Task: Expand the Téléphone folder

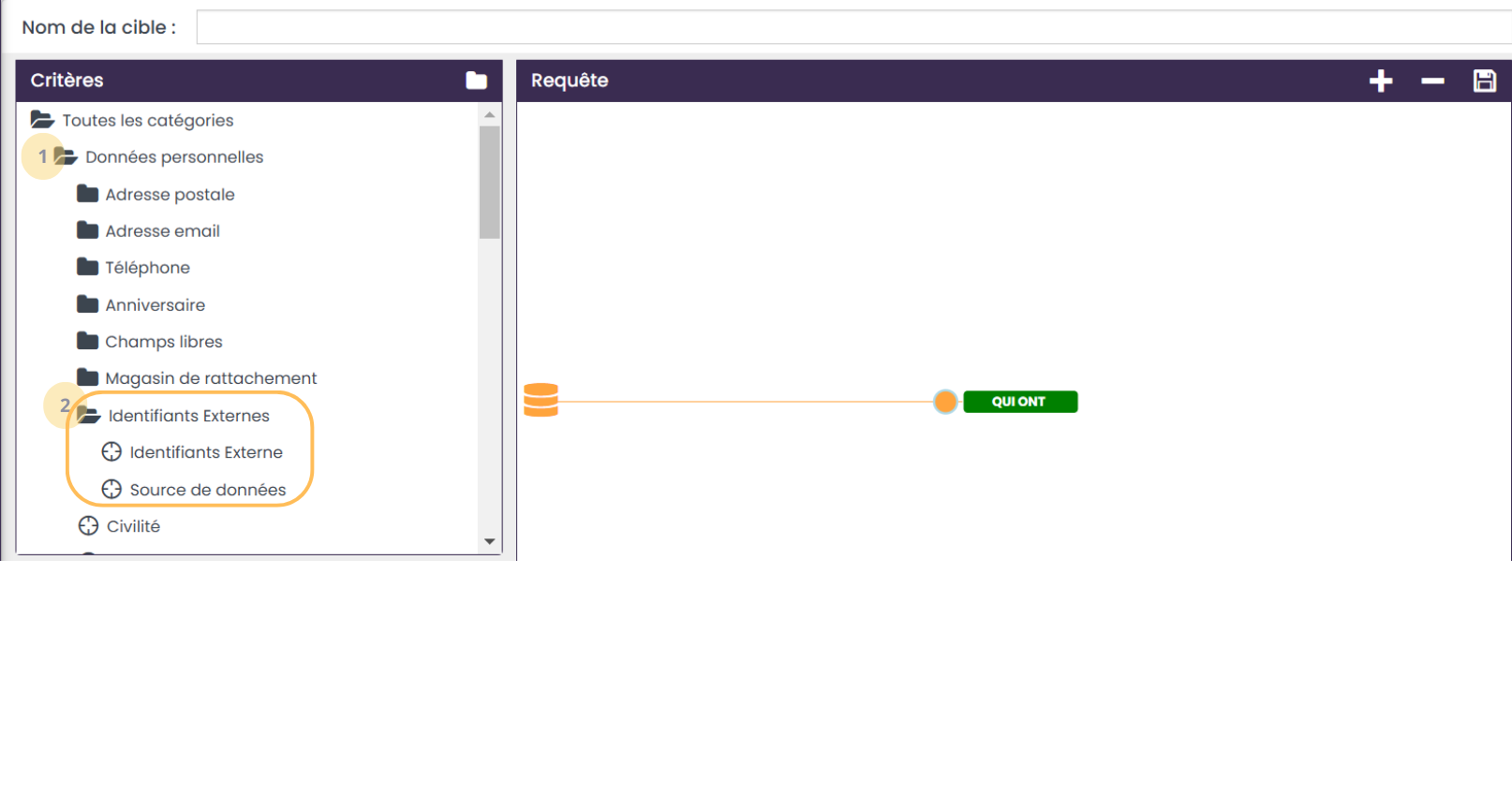Action: click(x=88, y=267)
